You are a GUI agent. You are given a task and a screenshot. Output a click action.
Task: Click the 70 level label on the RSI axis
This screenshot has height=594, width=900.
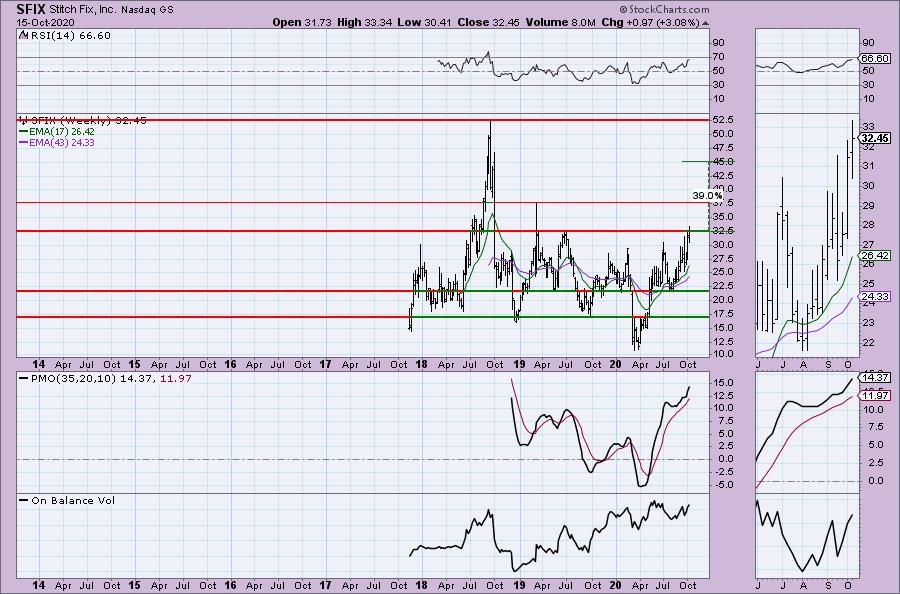[719, 57]
